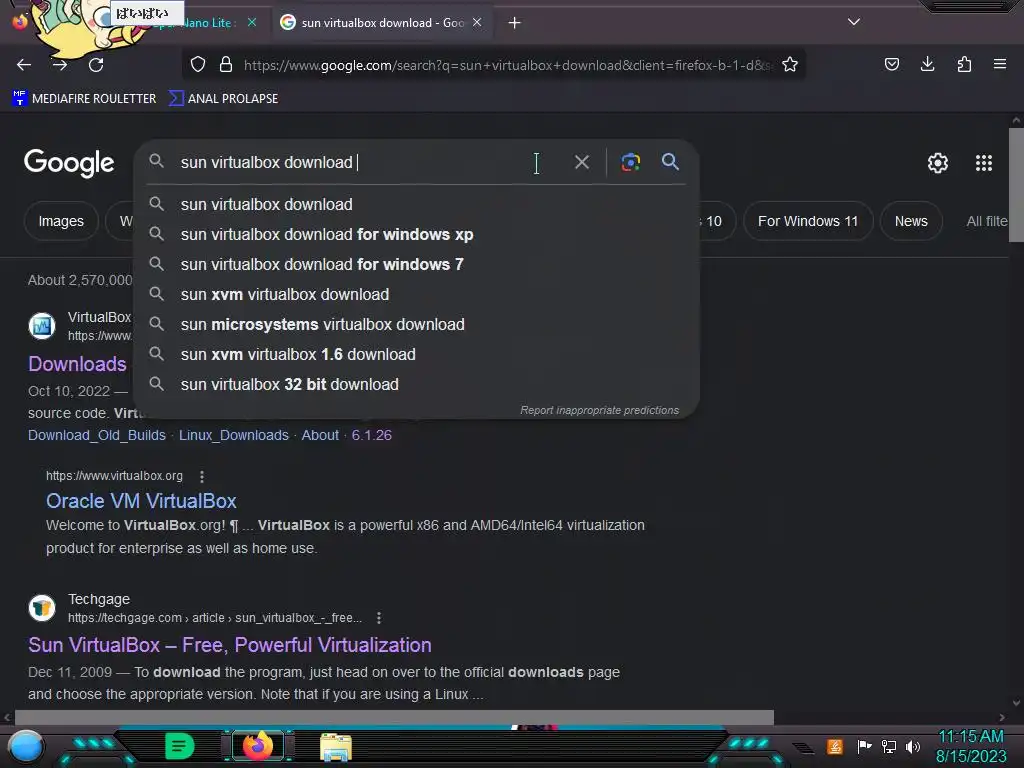Open 'Sun VirtualBox – Free, Powerful Virtualization'
Viewport: 1024px width, 768px height.
click(x=229, y=645)
